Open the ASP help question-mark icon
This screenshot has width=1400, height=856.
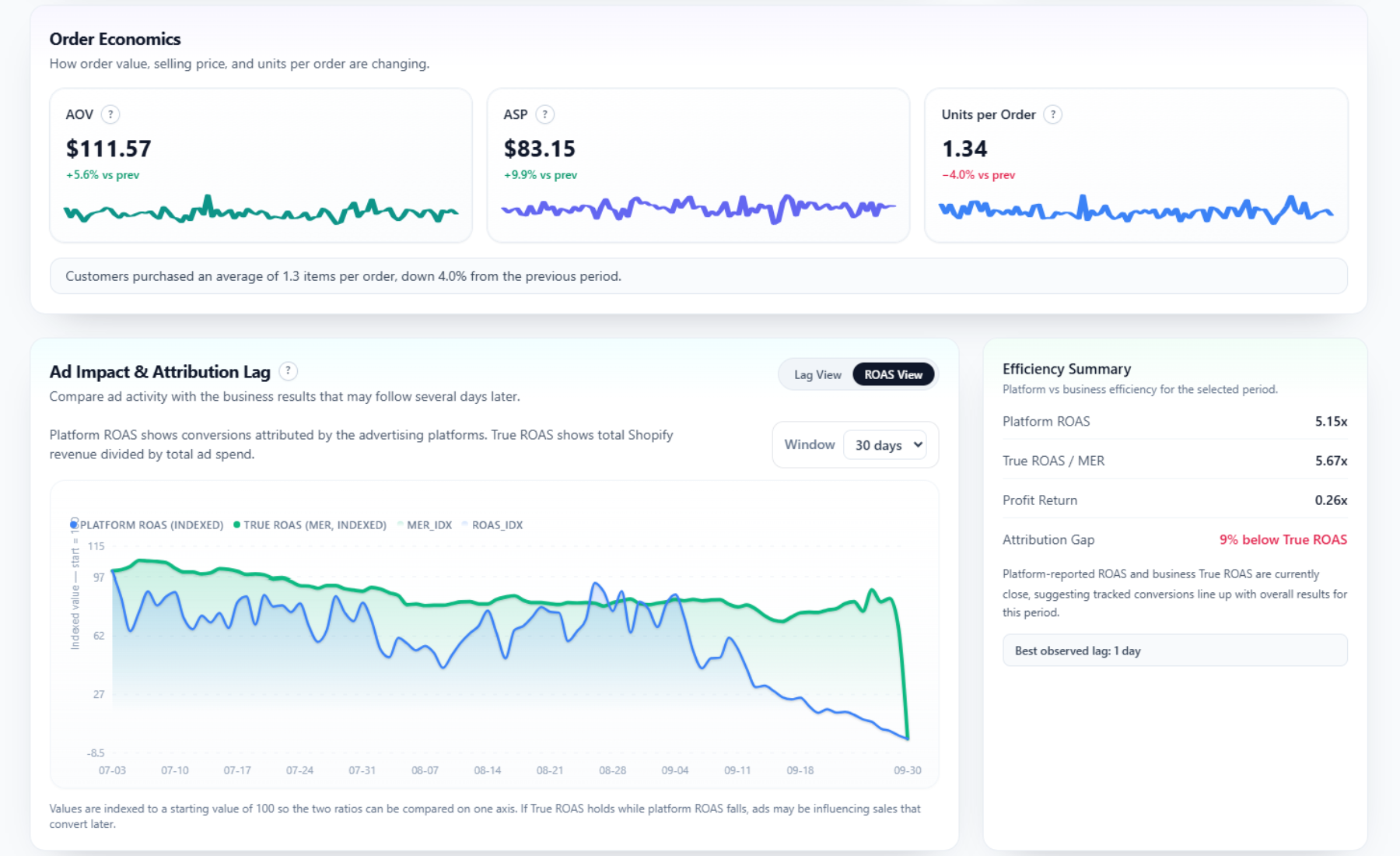point(545,114)
